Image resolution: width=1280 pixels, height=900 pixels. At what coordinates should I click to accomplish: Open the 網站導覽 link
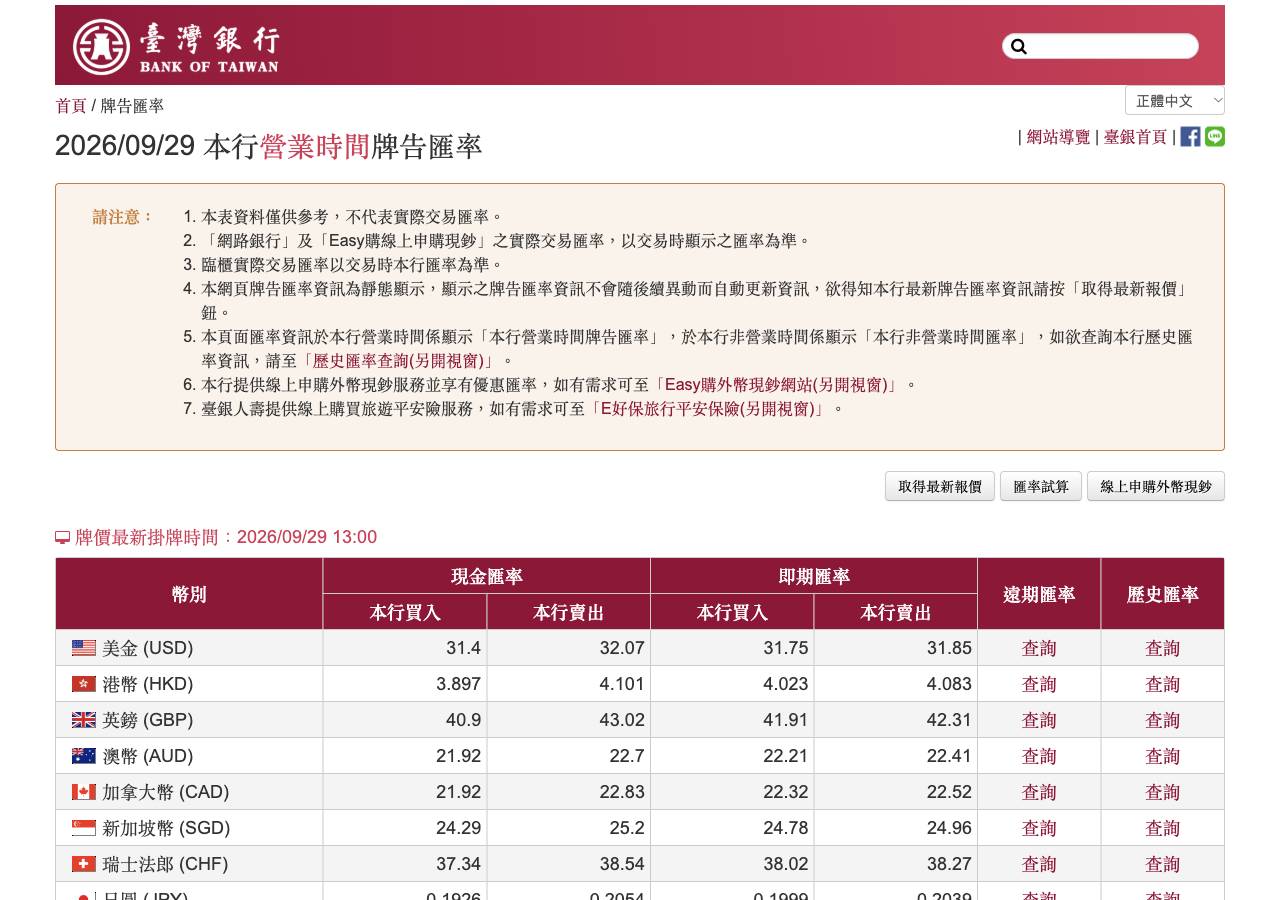pos(1058,137)
